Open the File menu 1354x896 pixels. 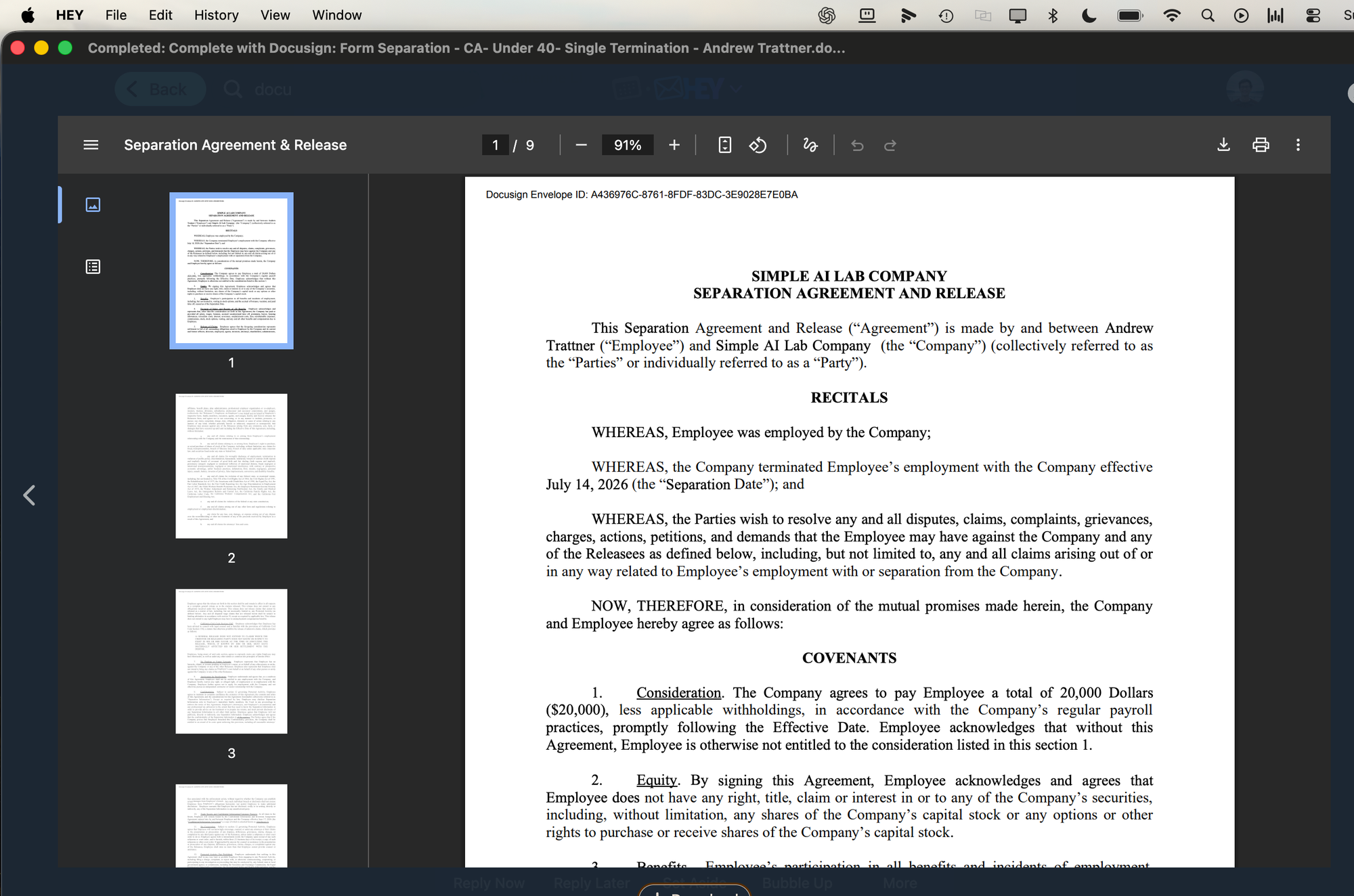coord(116,15)
